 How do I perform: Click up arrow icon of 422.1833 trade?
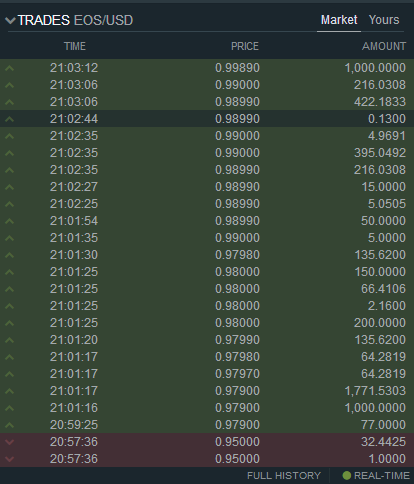tap(10, 102)
